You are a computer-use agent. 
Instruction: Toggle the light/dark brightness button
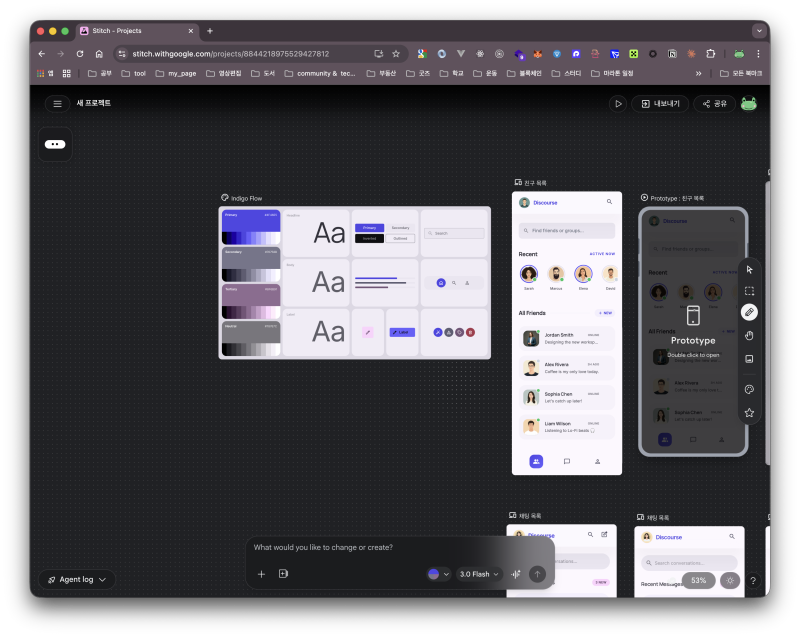coord(730,580)
